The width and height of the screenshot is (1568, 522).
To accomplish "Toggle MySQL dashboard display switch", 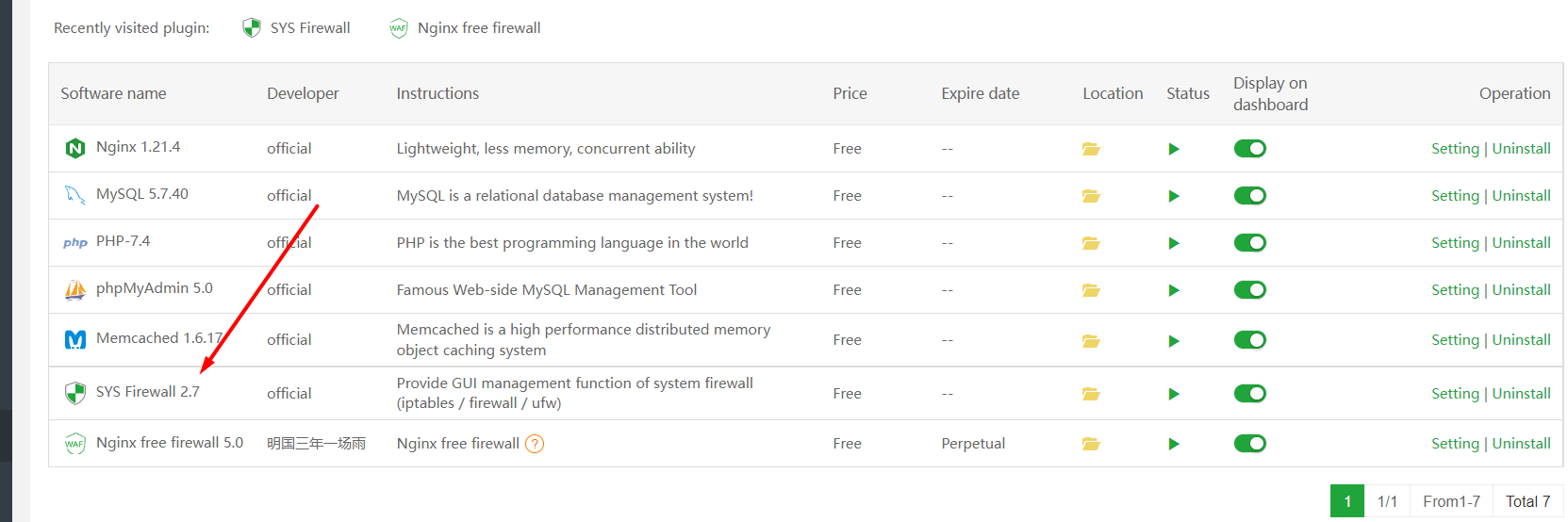I will coord(1249,196).
